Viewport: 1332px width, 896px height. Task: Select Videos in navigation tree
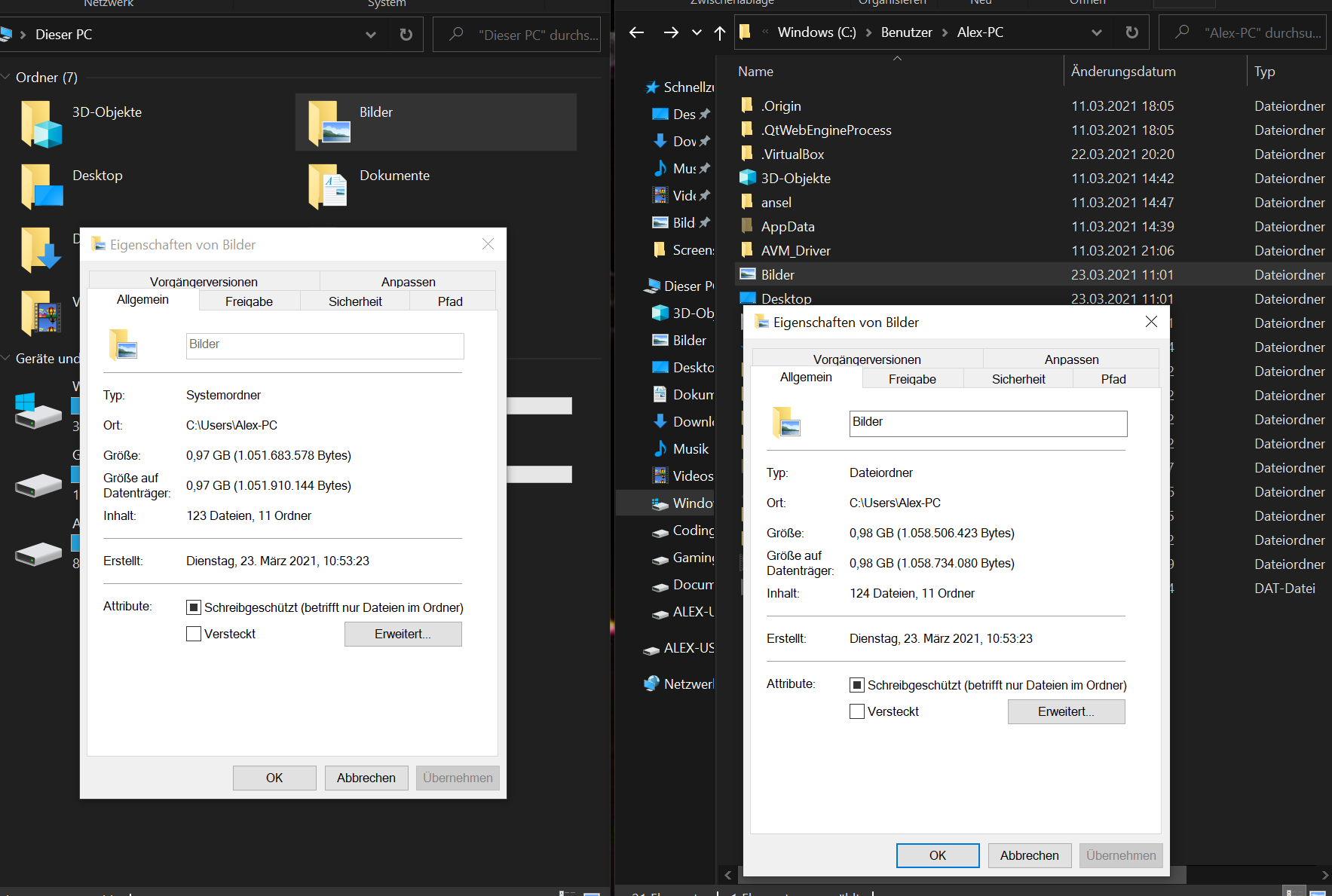click(x=682, y=476)
